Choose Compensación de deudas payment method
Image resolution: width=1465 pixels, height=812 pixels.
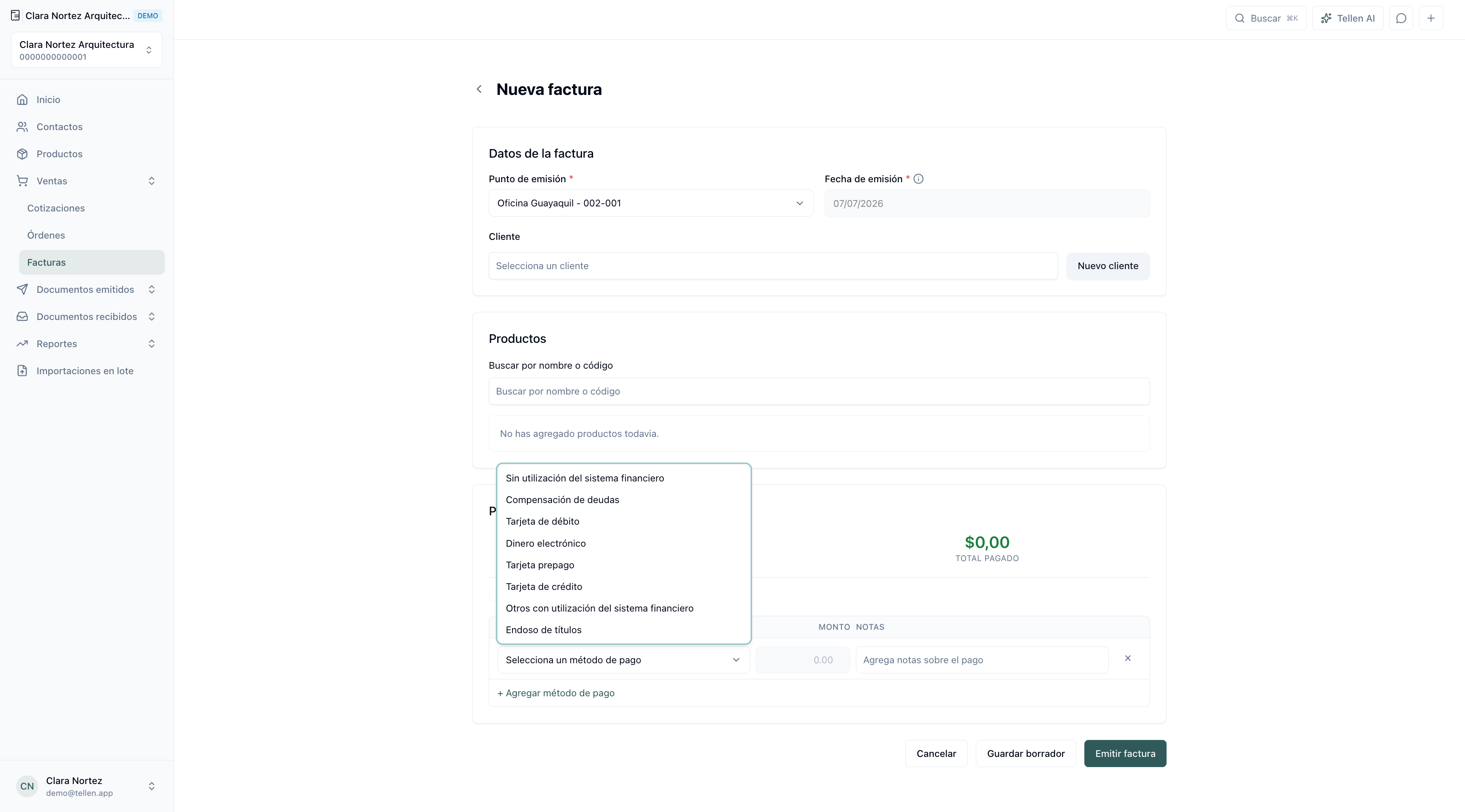pos(624,500)
